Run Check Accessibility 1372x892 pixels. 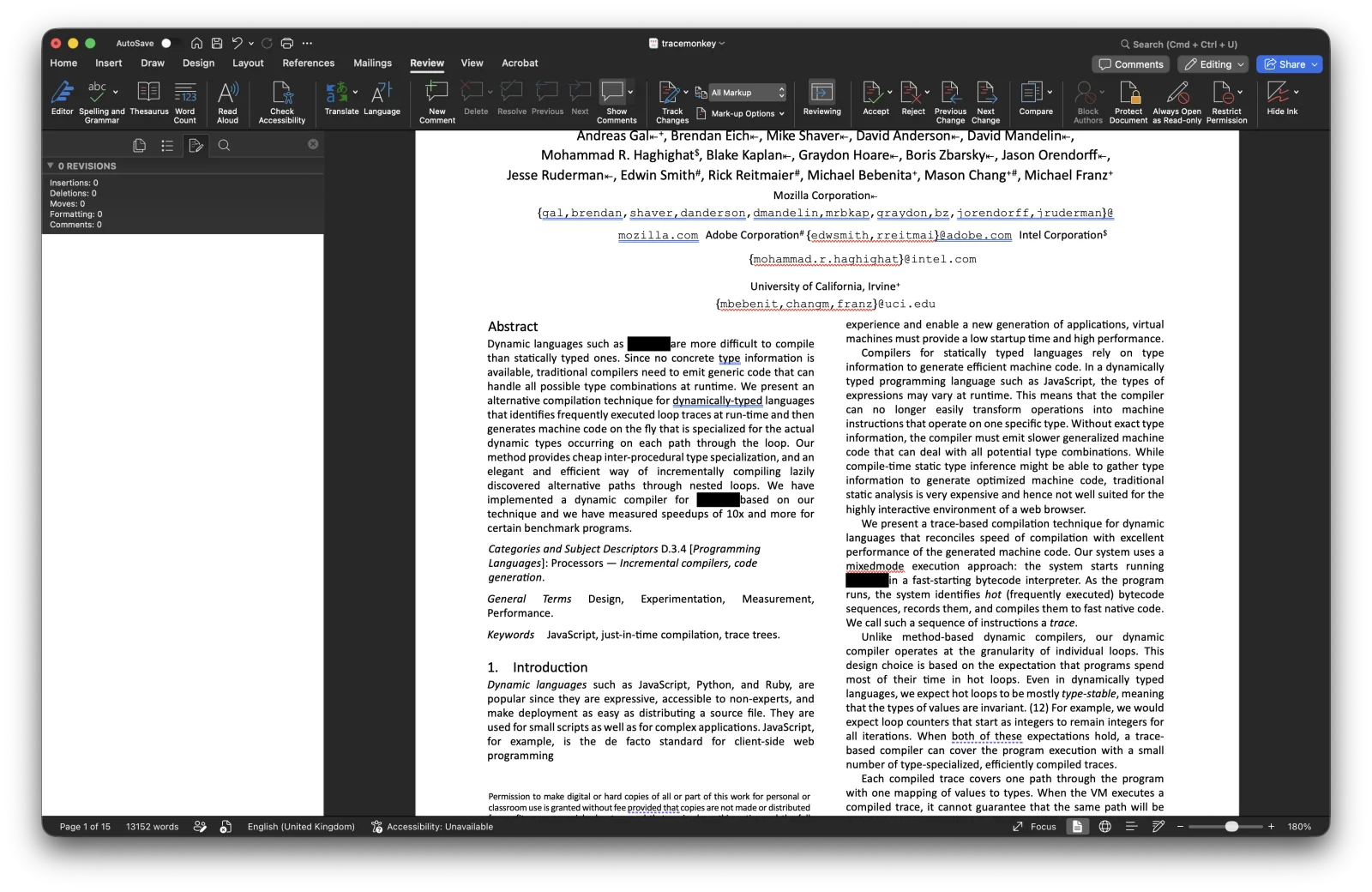282,102
